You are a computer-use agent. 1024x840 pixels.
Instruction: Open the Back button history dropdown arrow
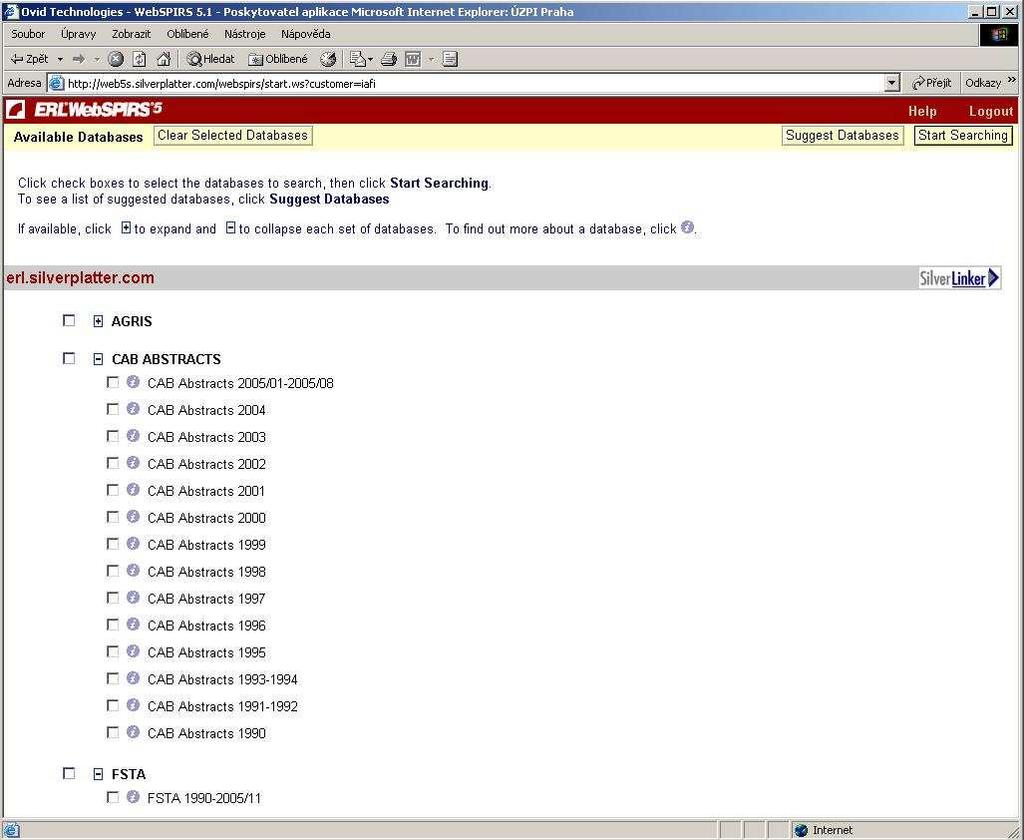pos(60,59)
